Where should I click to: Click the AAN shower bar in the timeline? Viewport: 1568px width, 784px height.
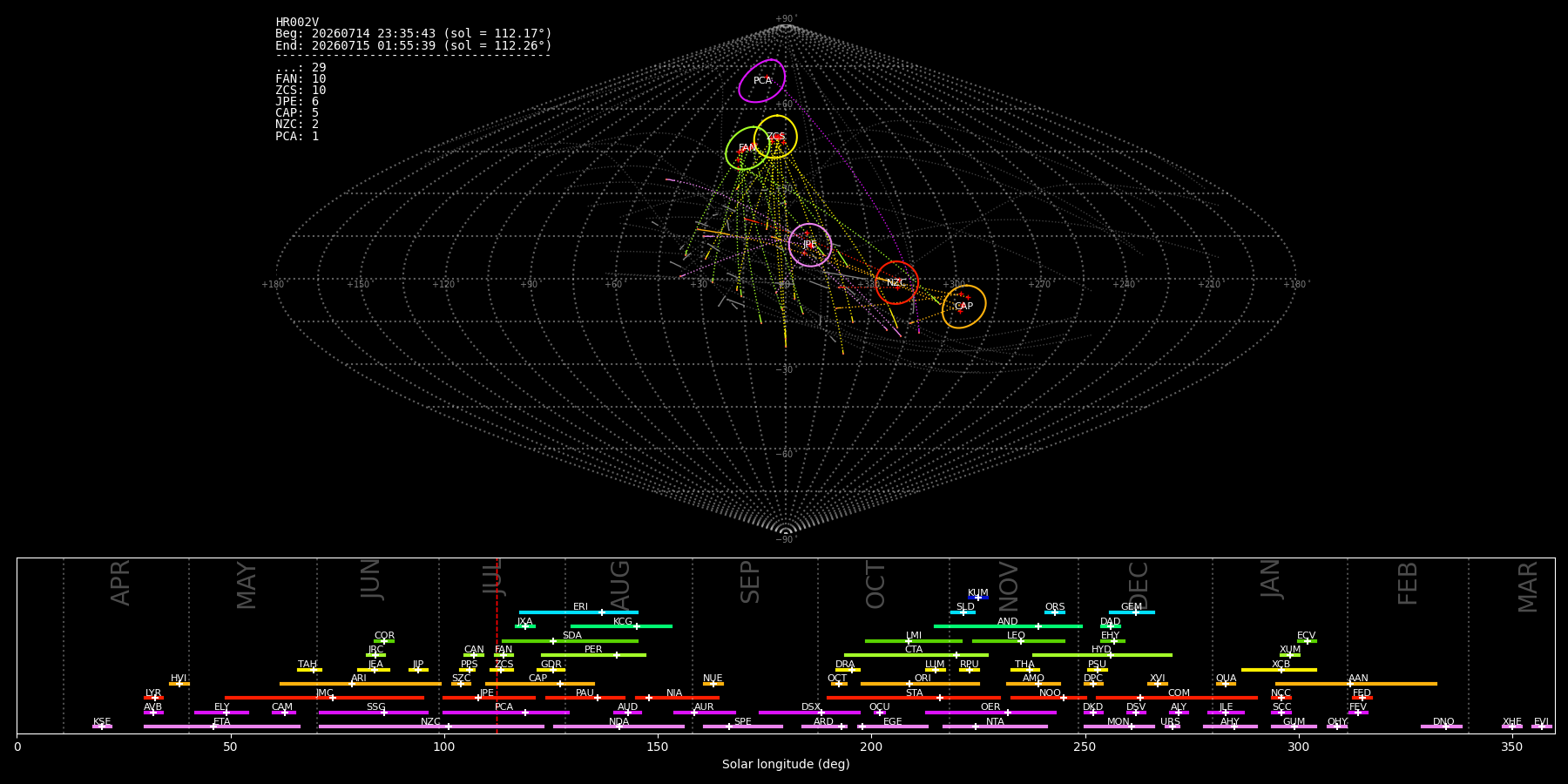pos(1356,684)
